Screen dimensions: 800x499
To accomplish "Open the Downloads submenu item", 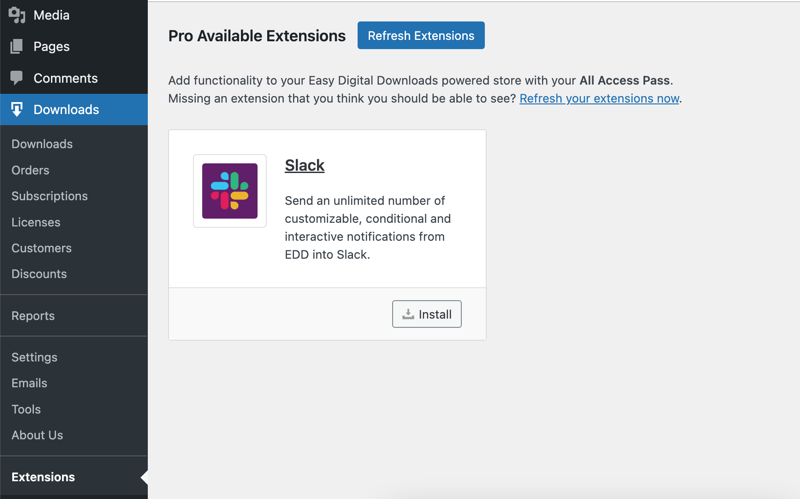I will click(x=42, y=144).
